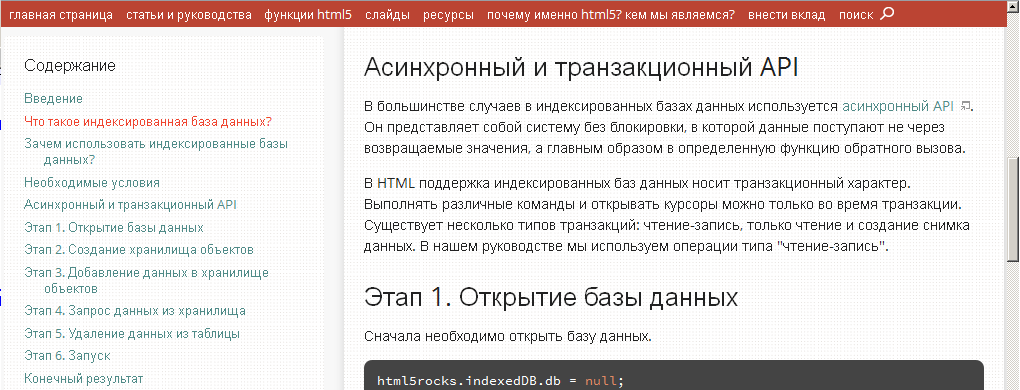
Task: Click the Содержание sidebar heading
Action: pyautogui.click(x=70, y=65)
